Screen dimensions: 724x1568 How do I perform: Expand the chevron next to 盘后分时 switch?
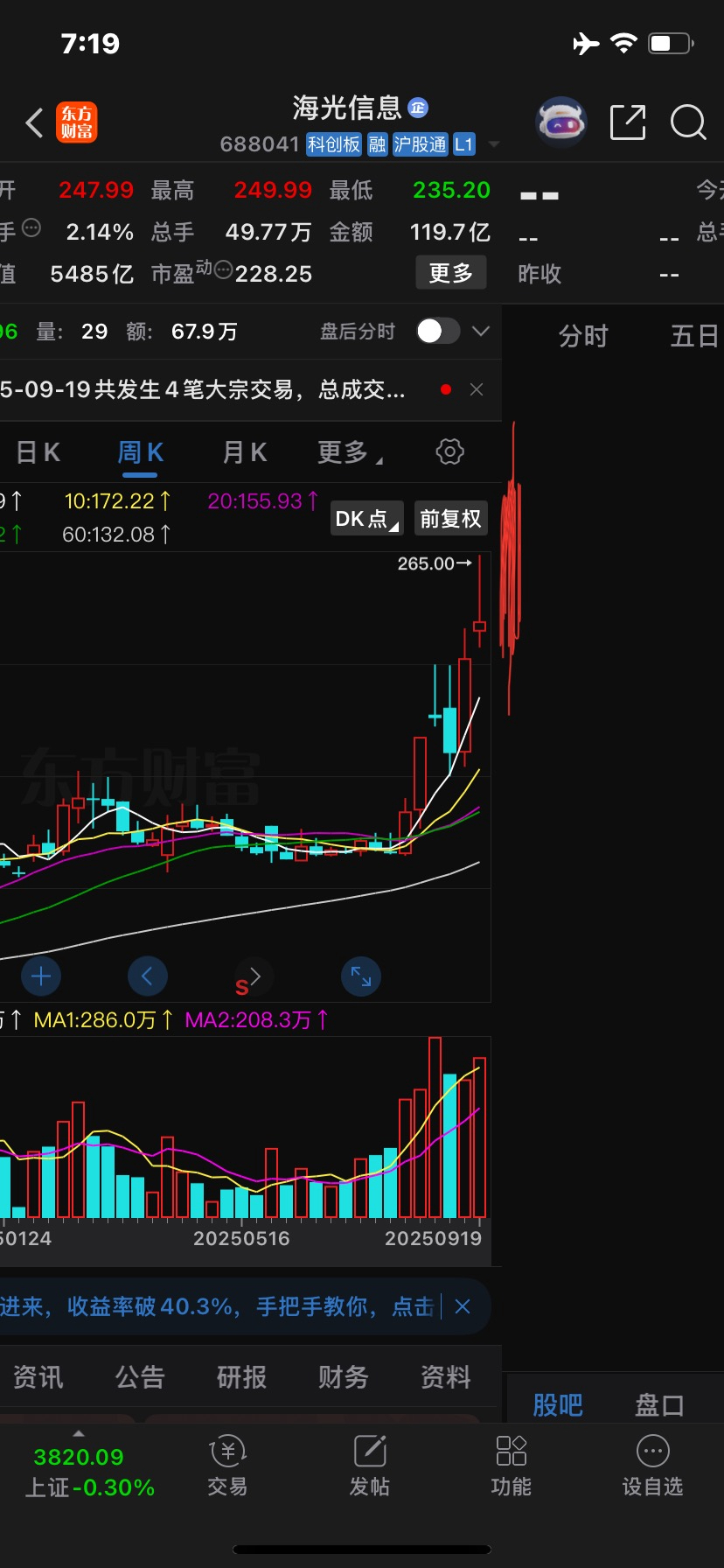(481, 331)
